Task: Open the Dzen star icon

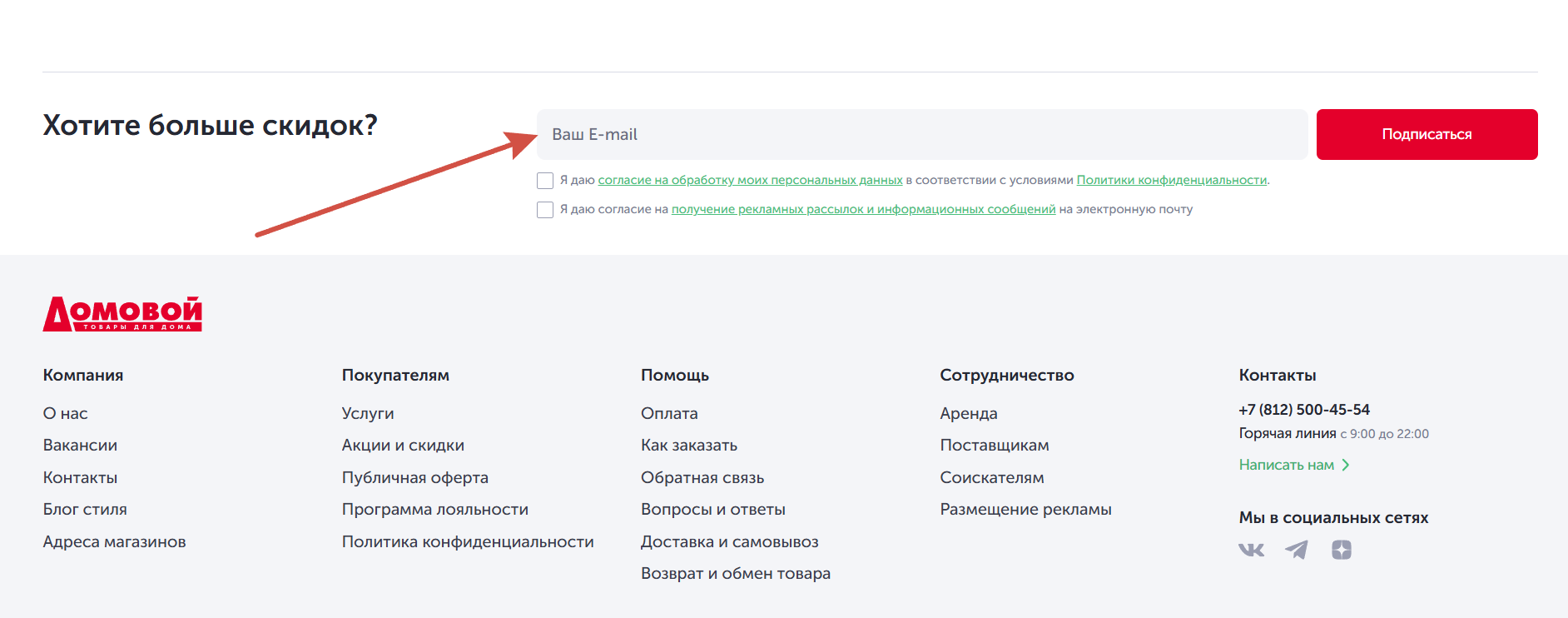Action: pyautogui.click(x=1342, y=550)
